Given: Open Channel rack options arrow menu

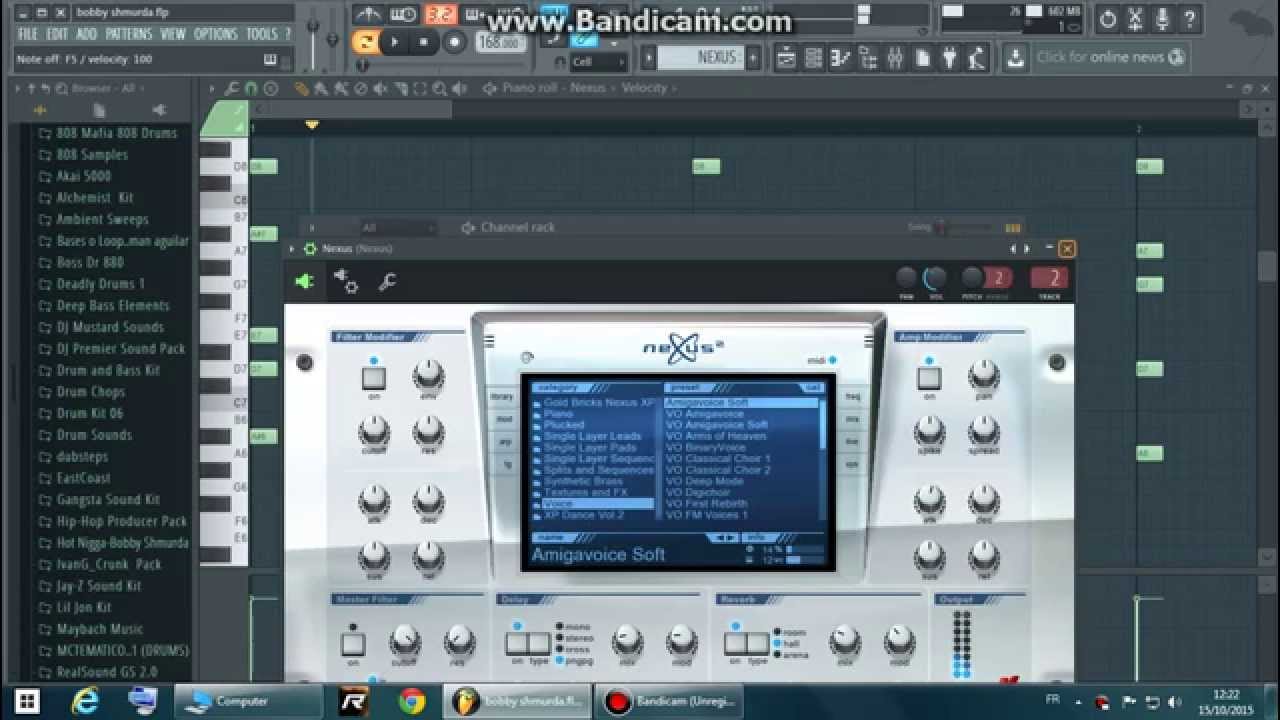Looking at the screenshot, I should 311,228.
